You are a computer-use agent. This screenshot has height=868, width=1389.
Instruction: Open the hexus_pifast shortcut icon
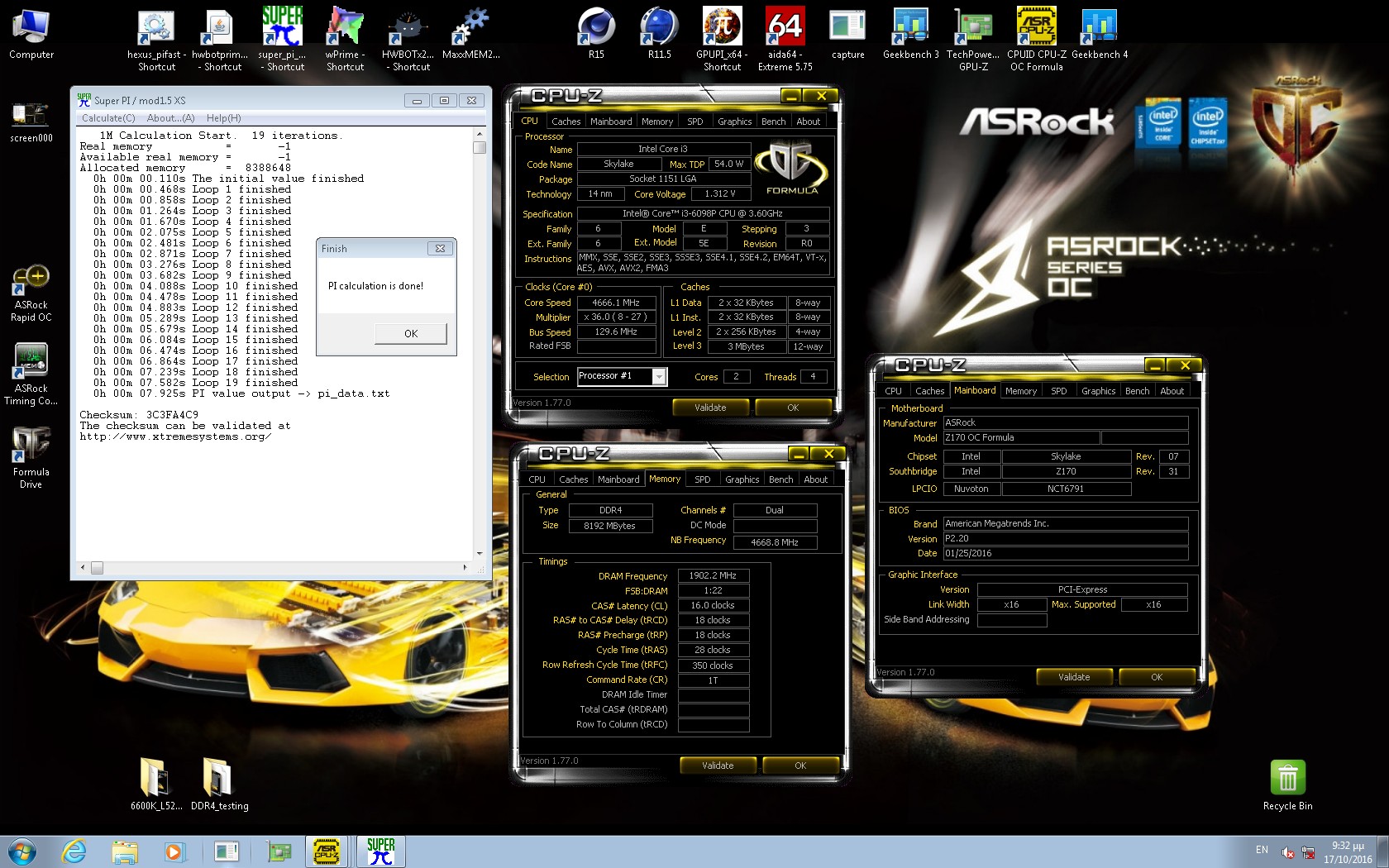point(156,40)
